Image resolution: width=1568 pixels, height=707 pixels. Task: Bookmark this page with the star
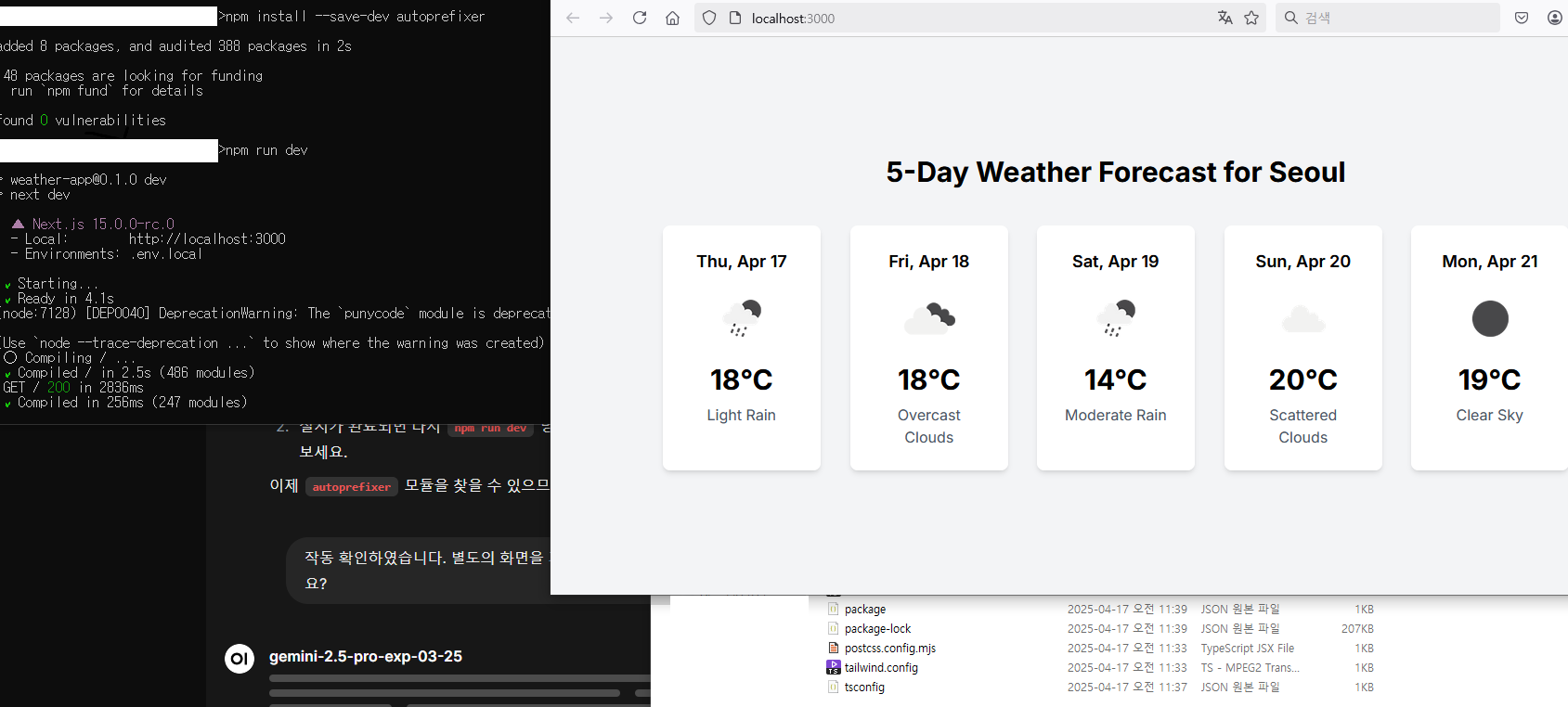pyautogui.click(x=1251, y=18)
